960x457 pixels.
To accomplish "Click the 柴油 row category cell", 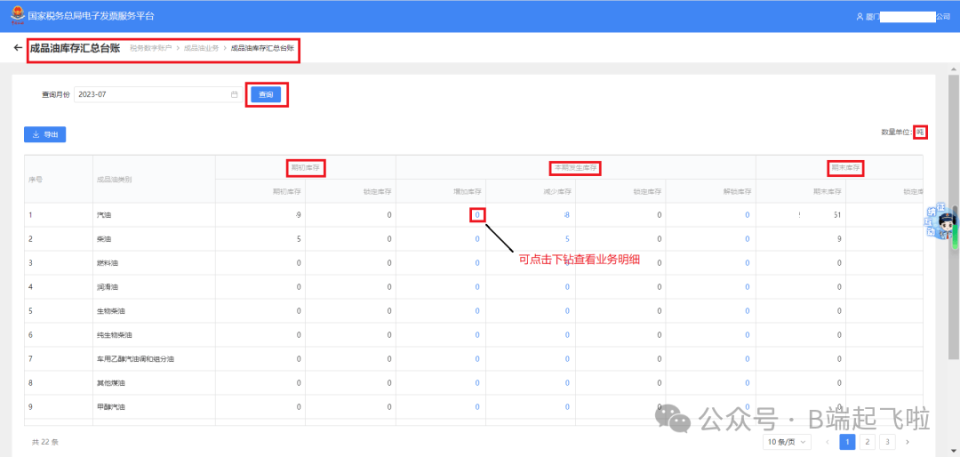I will coord(154,239).
